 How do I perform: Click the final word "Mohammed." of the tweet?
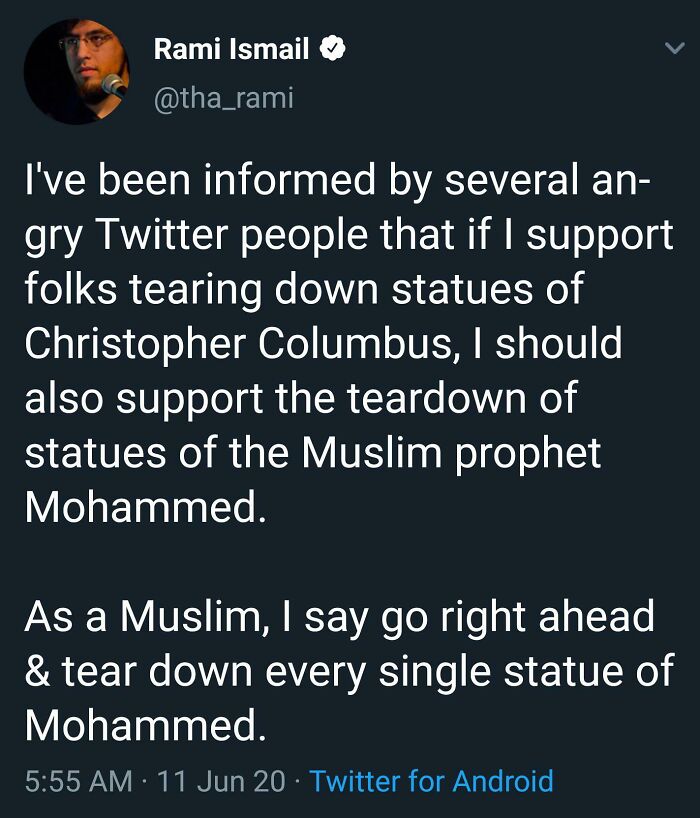(146, 725)
